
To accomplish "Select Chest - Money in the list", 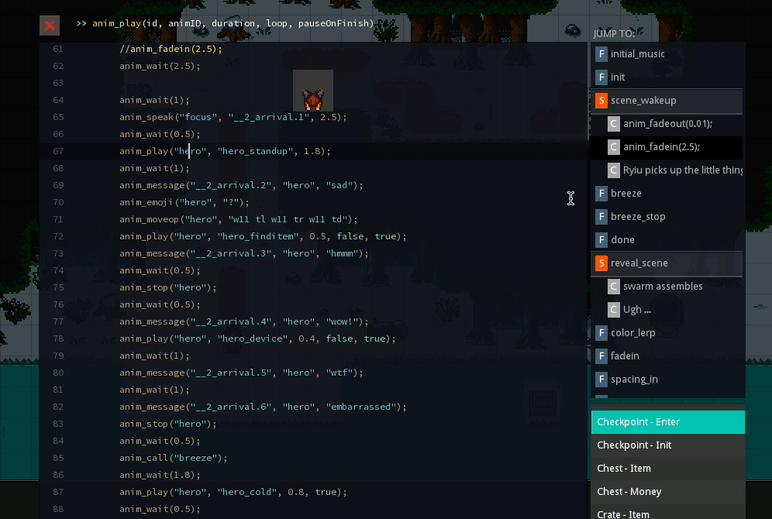I will (x=667, y=491).
